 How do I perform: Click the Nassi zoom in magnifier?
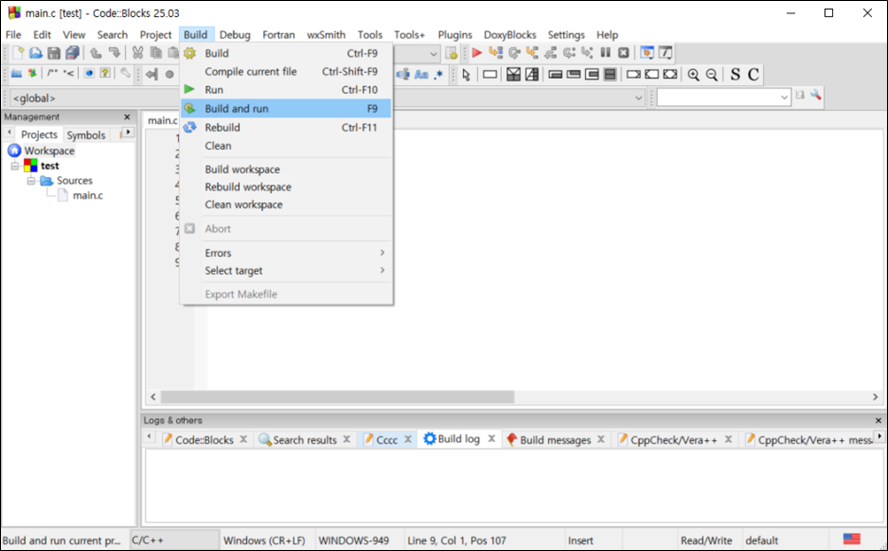click(x=693, y=74)
